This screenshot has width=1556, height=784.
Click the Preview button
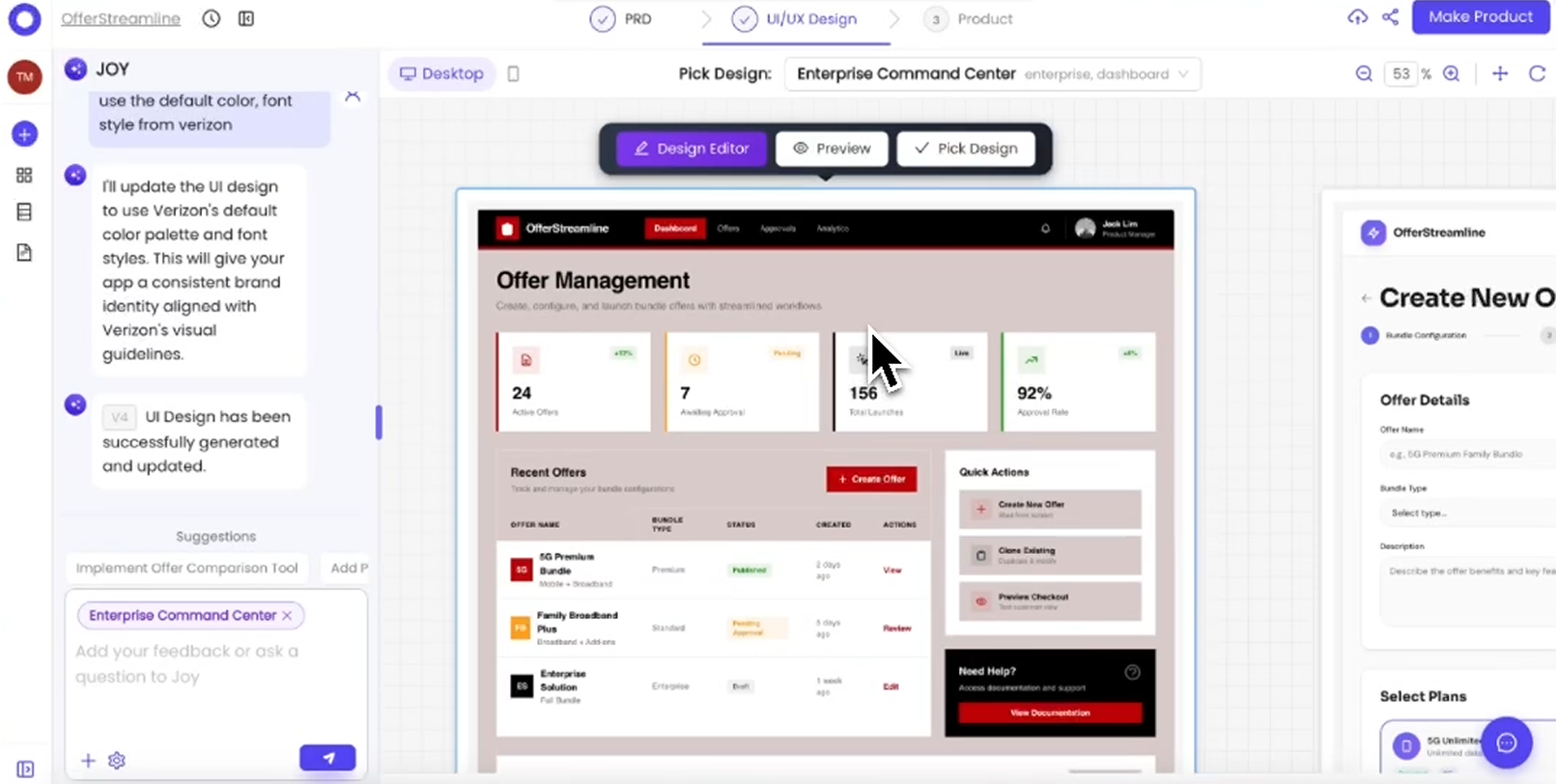click(832, 149)
